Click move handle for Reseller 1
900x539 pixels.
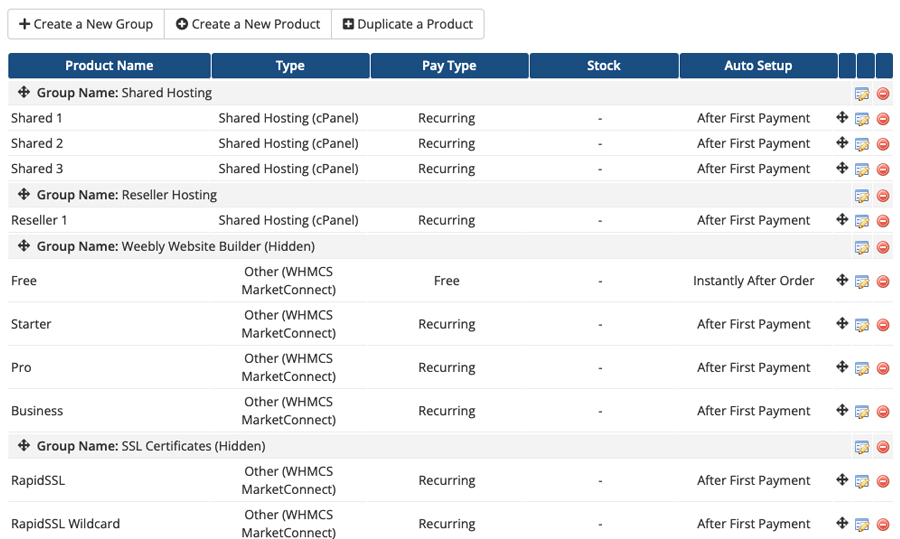tap(842, 219)
